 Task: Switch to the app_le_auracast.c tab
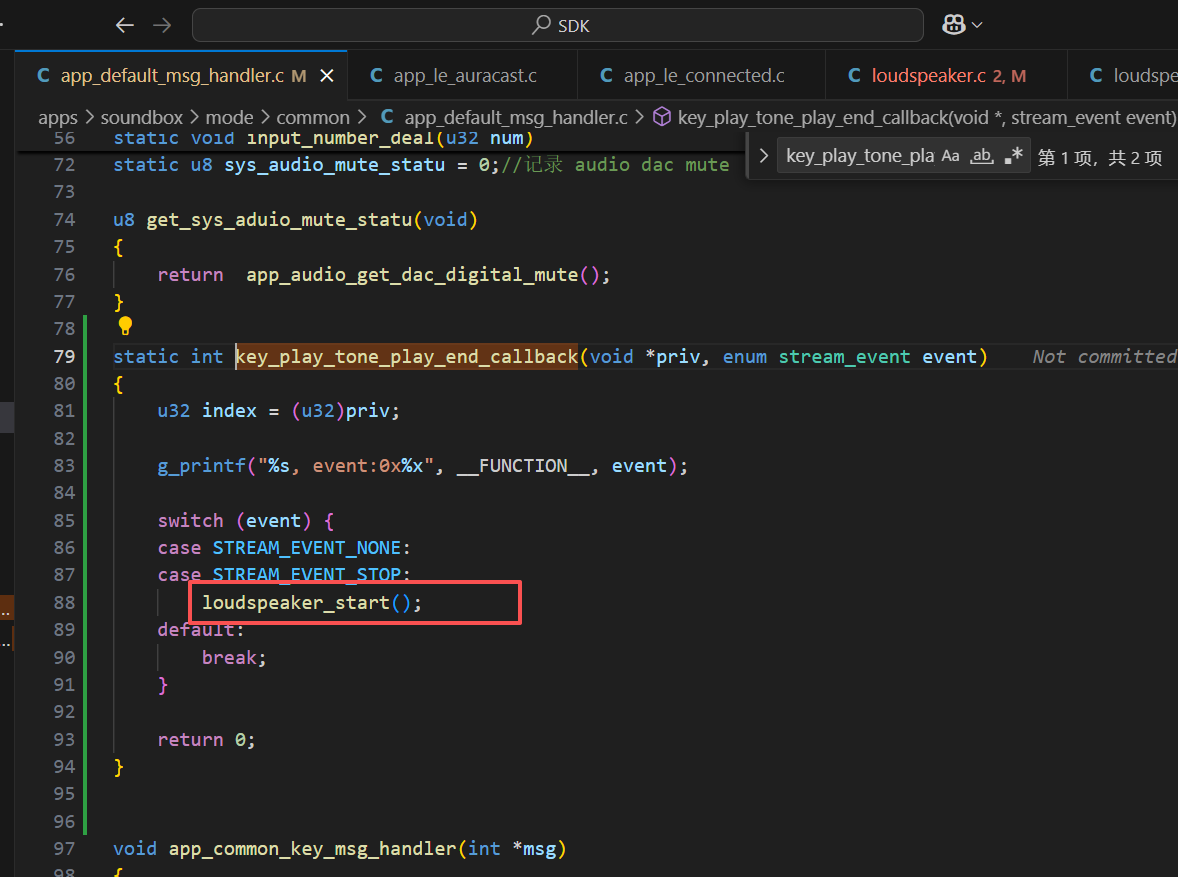[463, 76]
